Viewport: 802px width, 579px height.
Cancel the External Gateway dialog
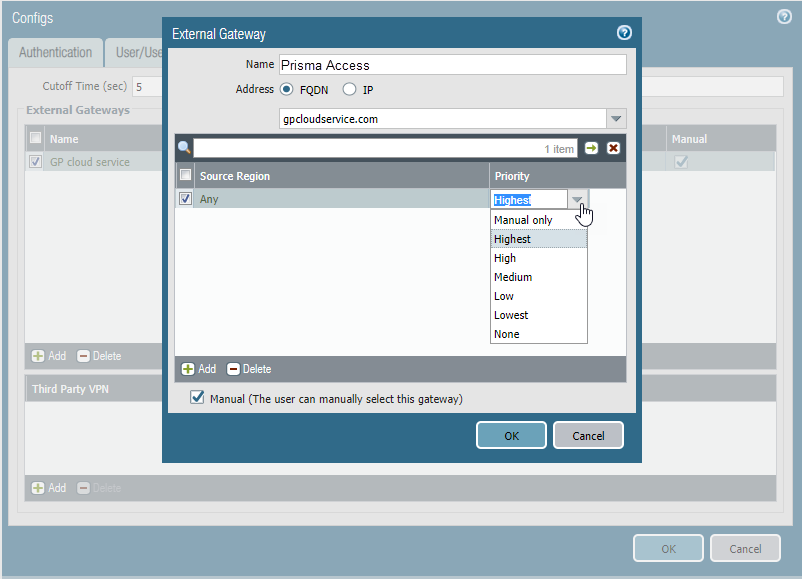(x=588, y=435)
